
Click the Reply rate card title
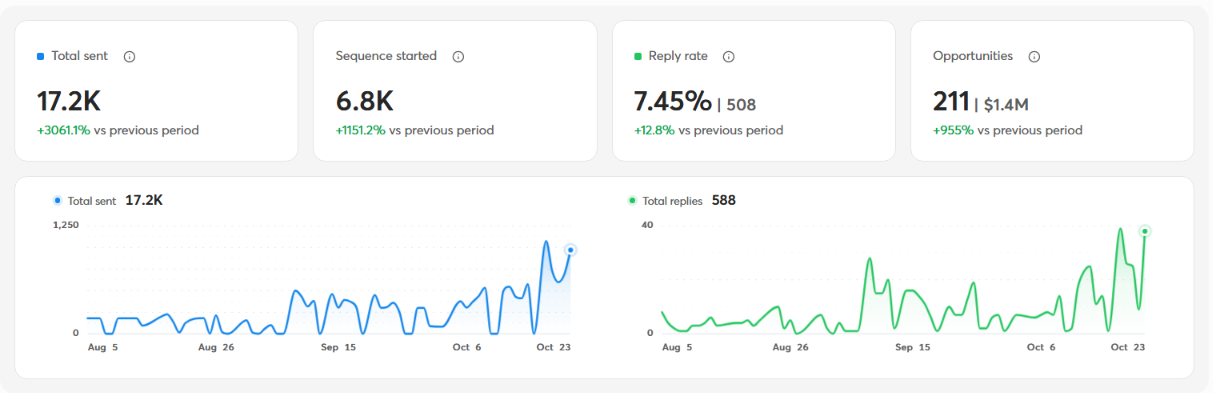click(678, 57)
